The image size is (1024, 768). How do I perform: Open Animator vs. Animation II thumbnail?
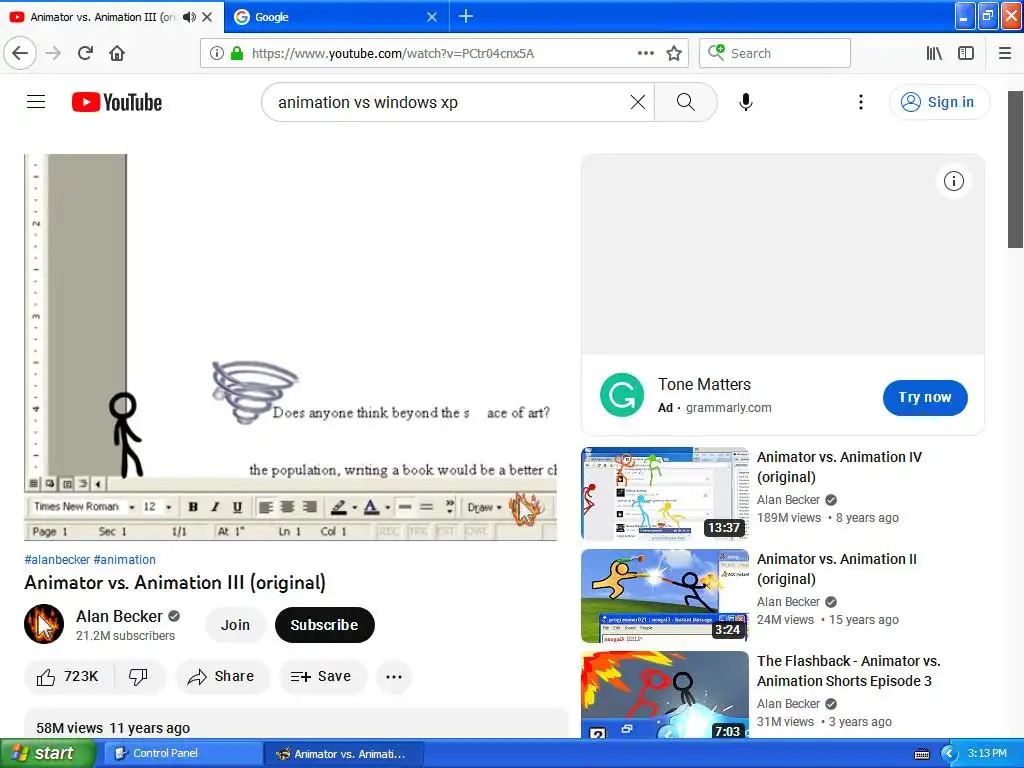click(x=665, y=596)
